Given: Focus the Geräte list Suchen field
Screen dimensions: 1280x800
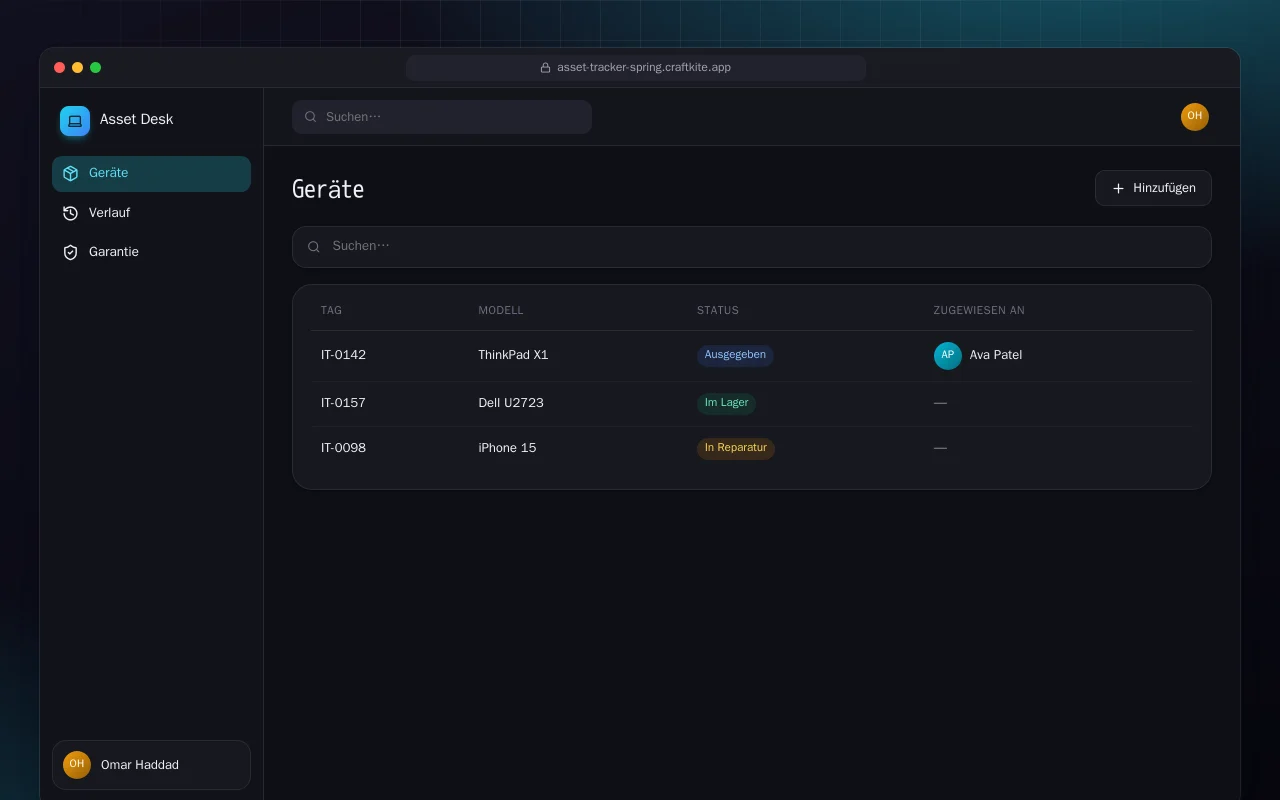Looking at the screenshot, I should pos(752,247).
